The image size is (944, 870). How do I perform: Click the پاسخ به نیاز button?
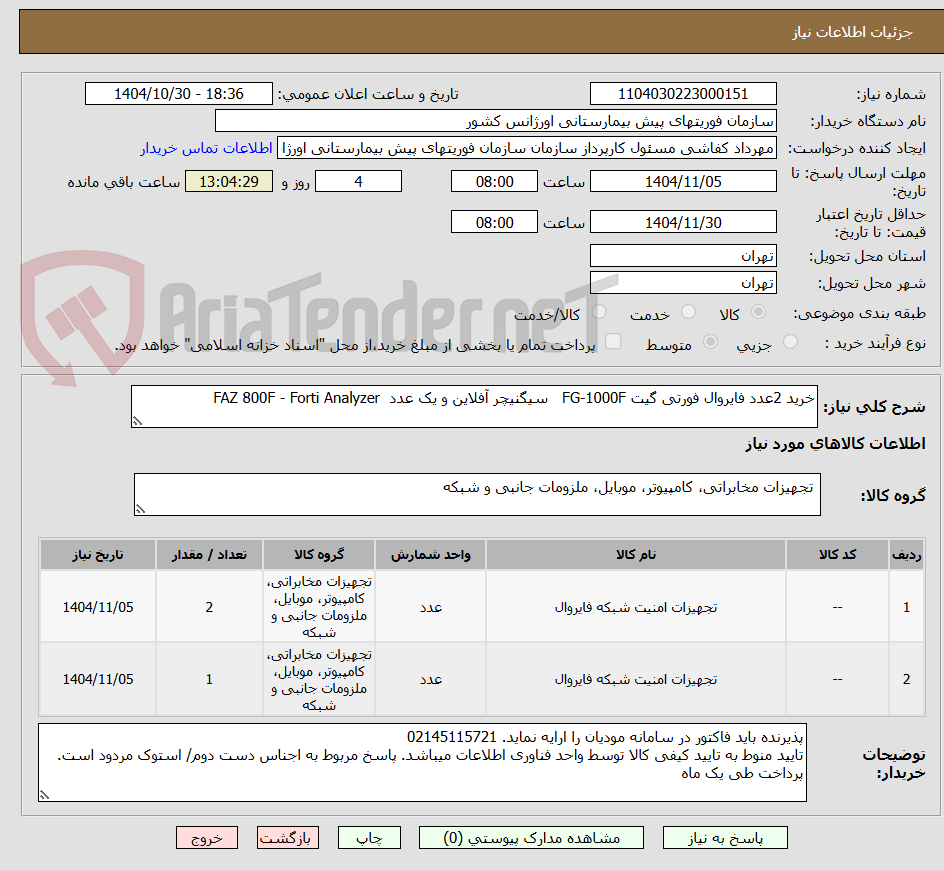pos(725,838)
